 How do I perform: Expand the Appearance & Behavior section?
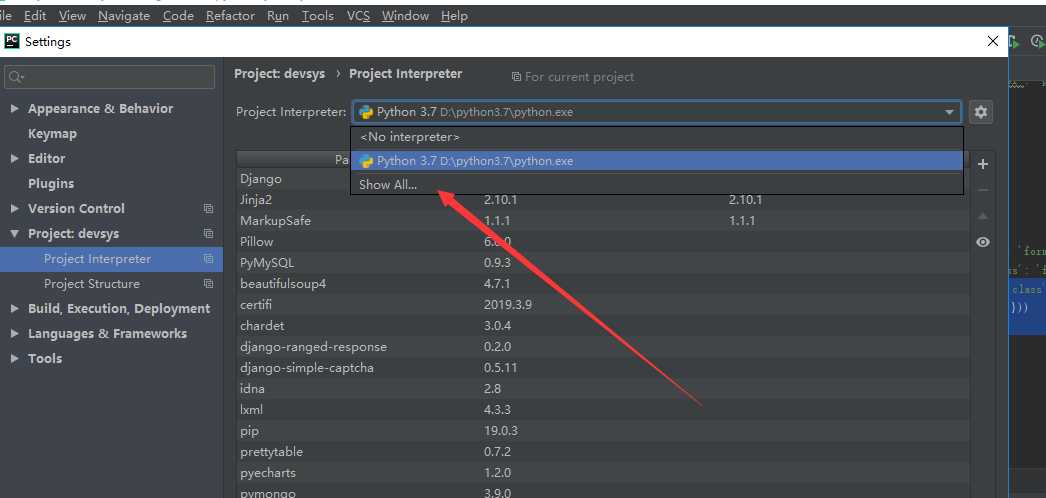pyautogui.click(x=15, y=108)
